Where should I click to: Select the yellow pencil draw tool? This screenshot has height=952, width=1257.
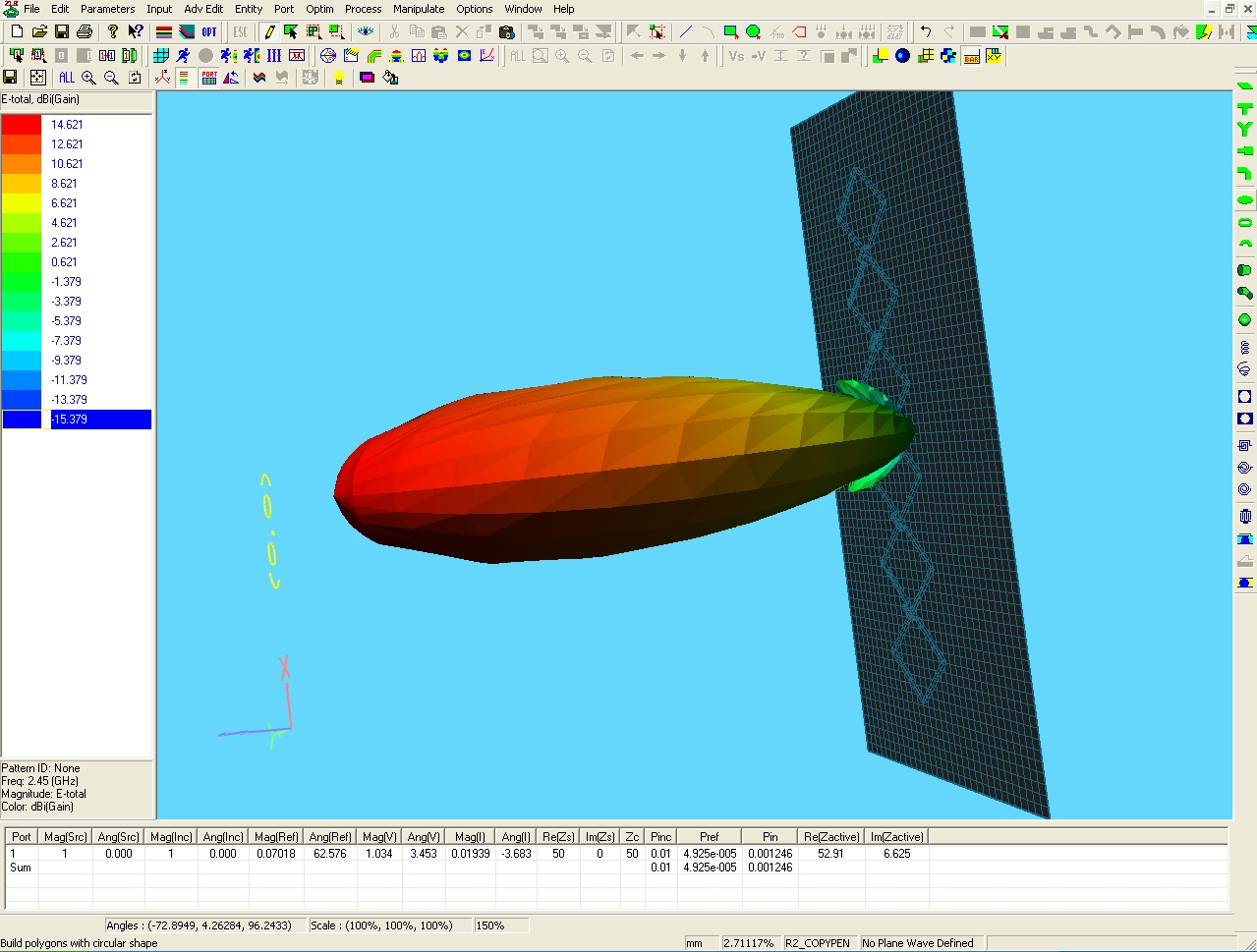pyautogui.click(x=268, y=32)
